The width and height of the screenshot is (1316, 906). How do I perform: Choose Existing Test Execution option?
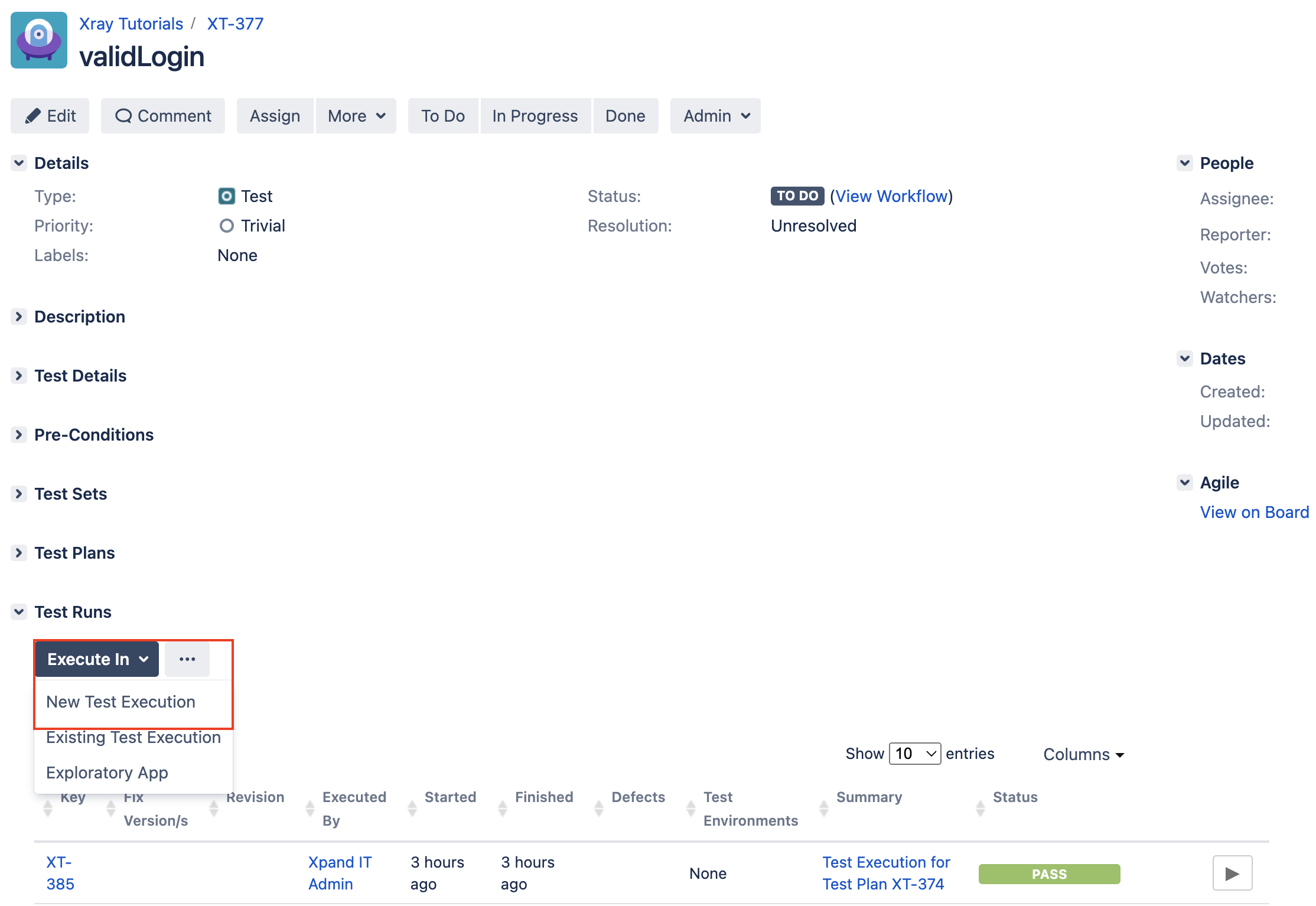pyautogui.click(x=133, y=737)
